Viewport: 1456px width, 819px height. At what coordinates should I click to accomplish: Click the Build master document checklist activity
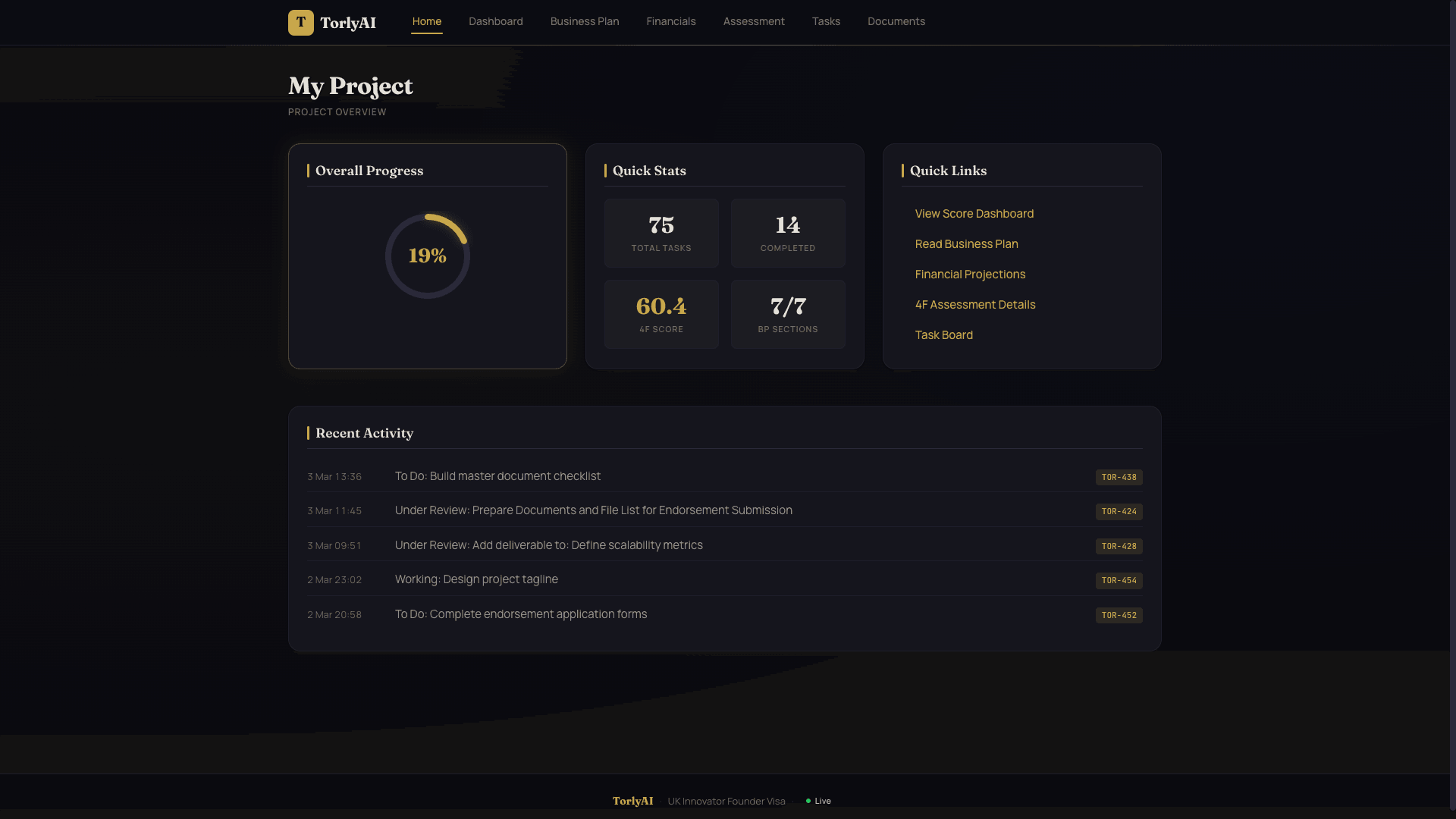pos(497,475)
